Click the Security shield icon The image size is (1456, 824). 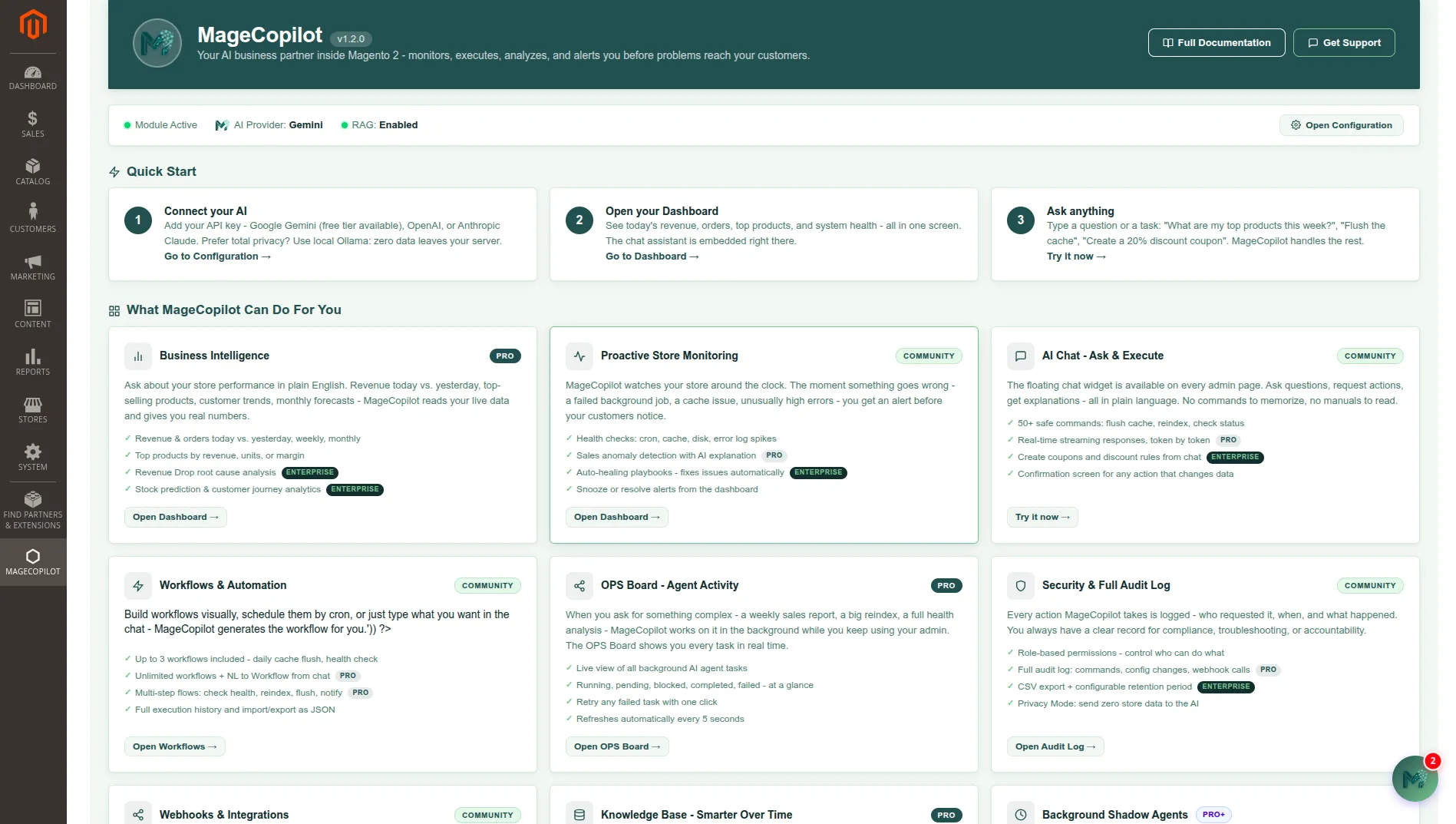[x=1021, y=586]
